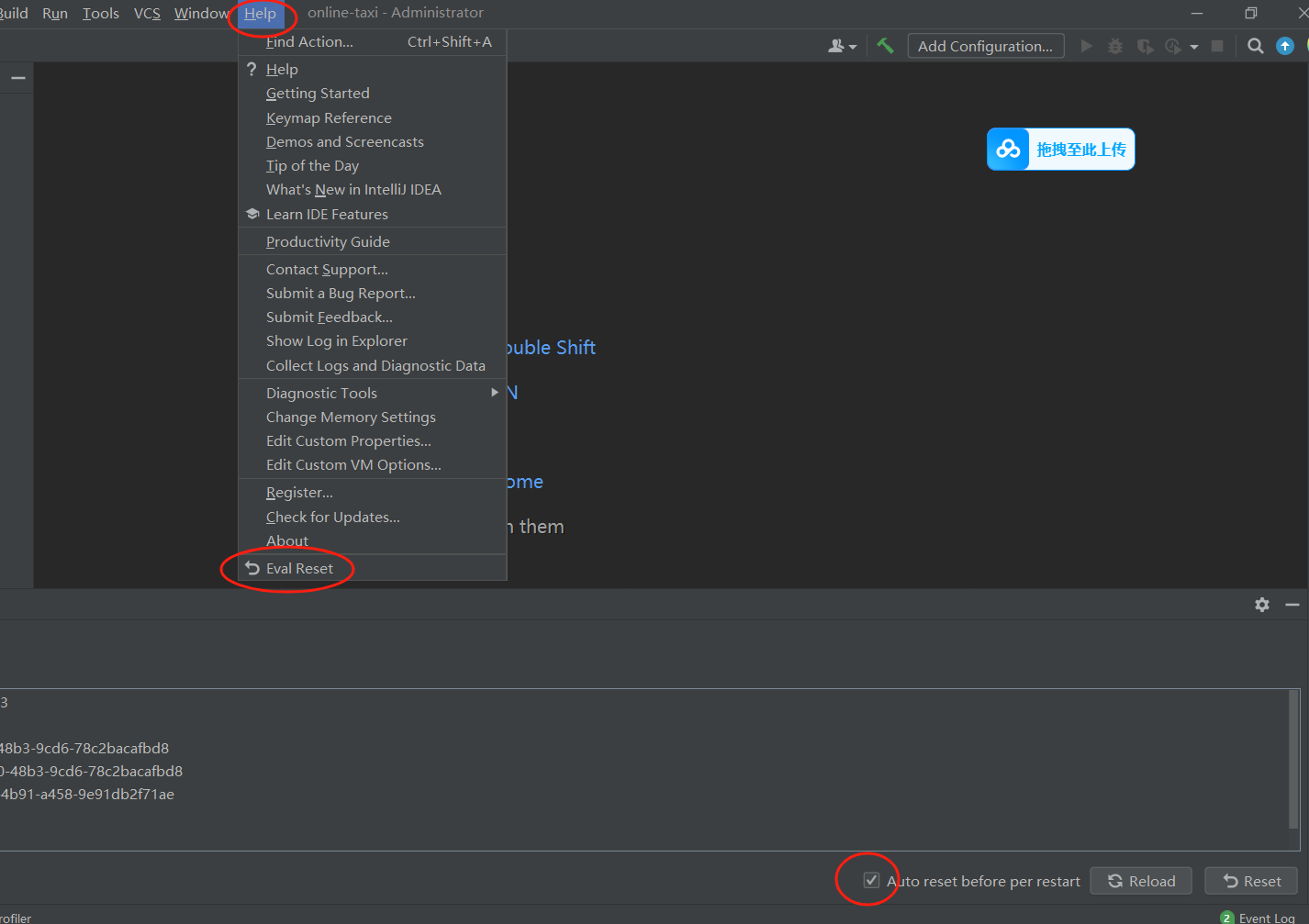This screenshot has width=1309, height=924.
Task: Select Demos and Screencasts
Action: [373, 141]
